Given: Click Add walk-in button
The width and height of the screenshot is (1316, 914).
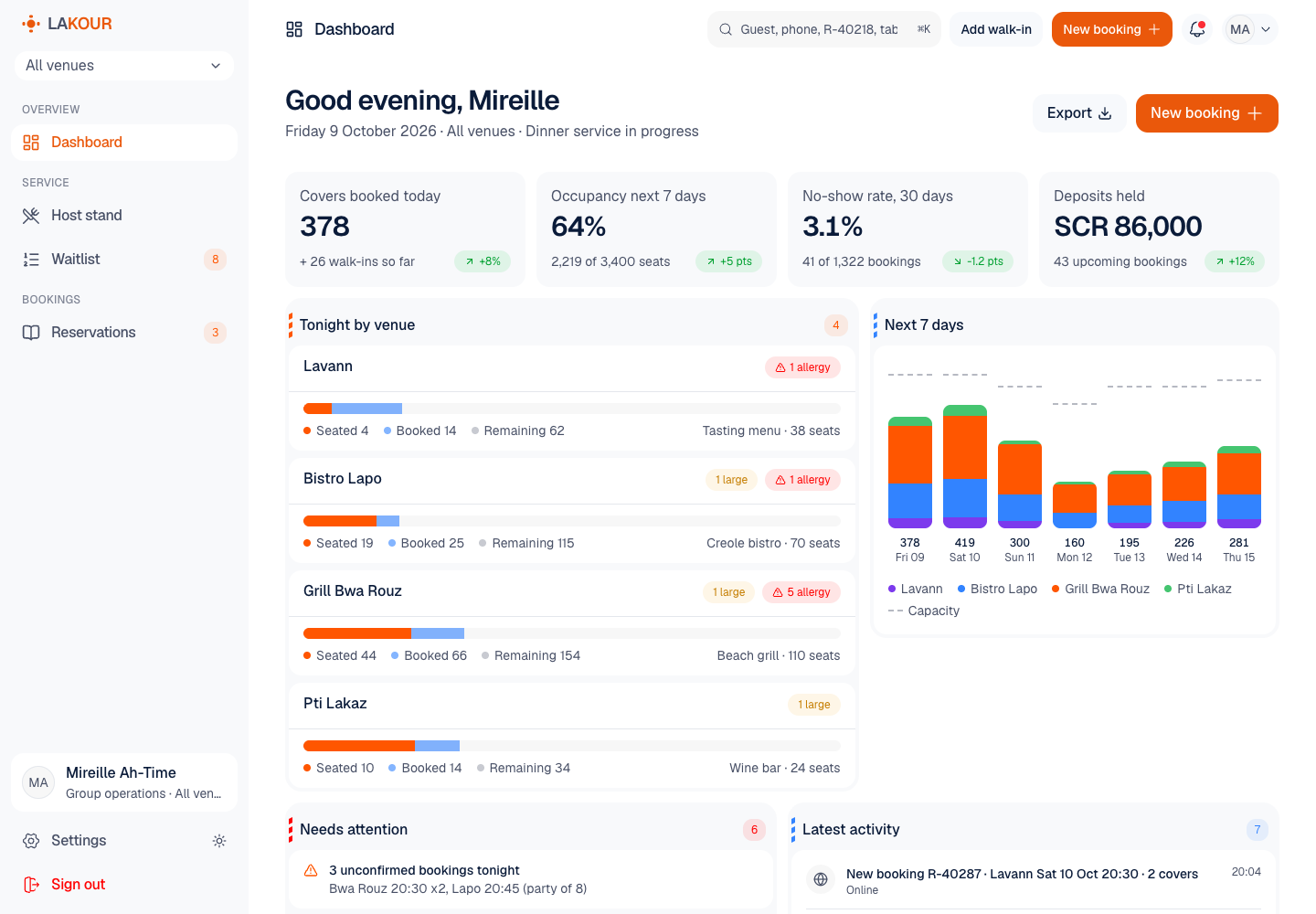Looking at the screenshot, I should click(x=996, y=29).
